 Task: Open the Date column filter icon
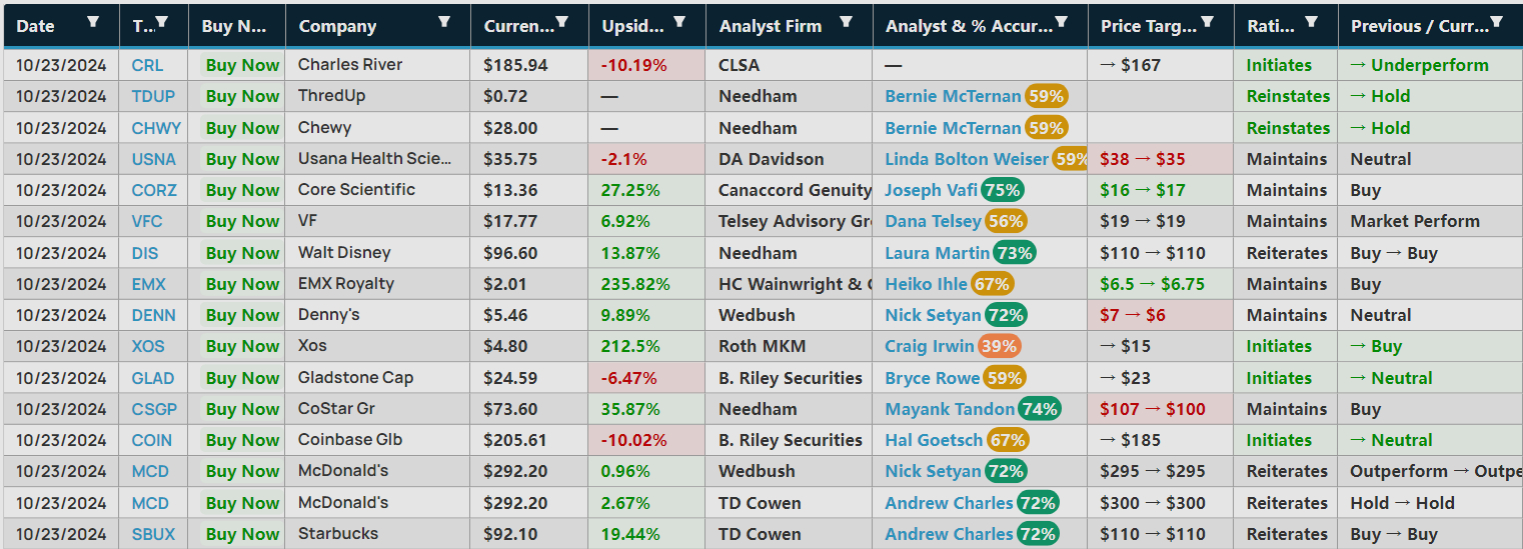93,22
